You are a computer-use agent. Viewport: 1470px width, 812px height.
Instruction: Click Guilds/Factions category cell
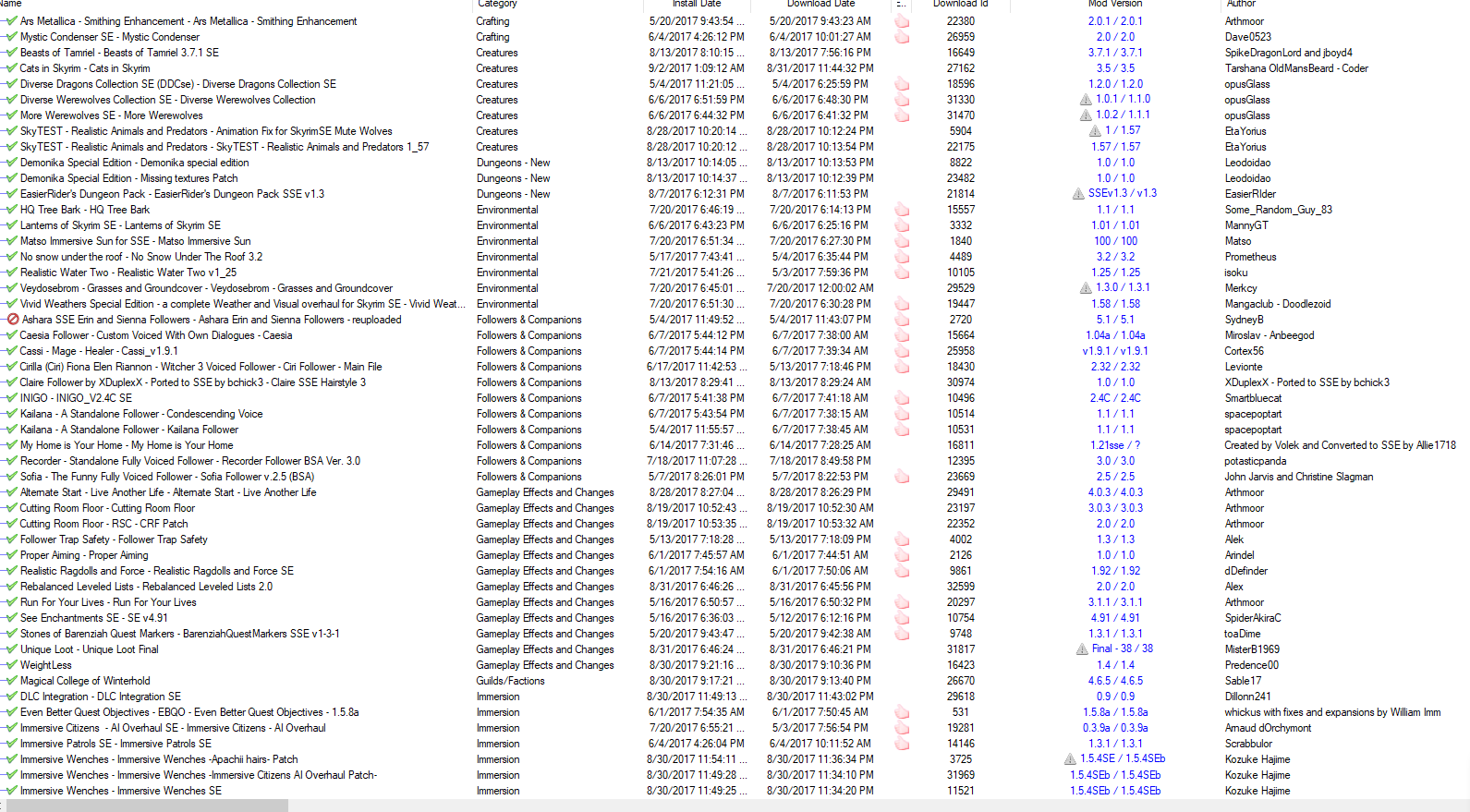click(x=511, y=681)
